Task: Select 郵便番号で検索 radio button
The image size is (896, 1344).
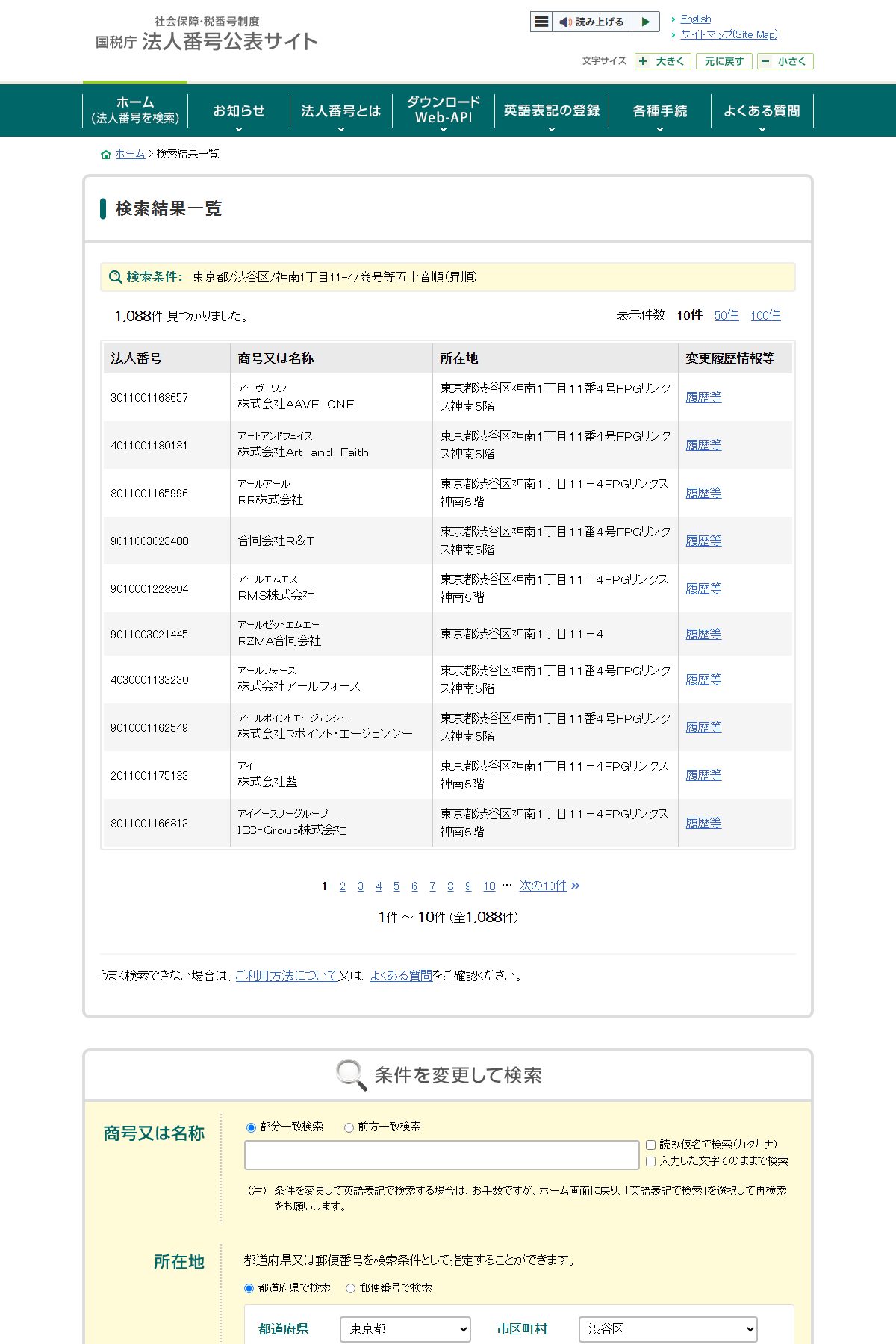Action: [350, 1288]
